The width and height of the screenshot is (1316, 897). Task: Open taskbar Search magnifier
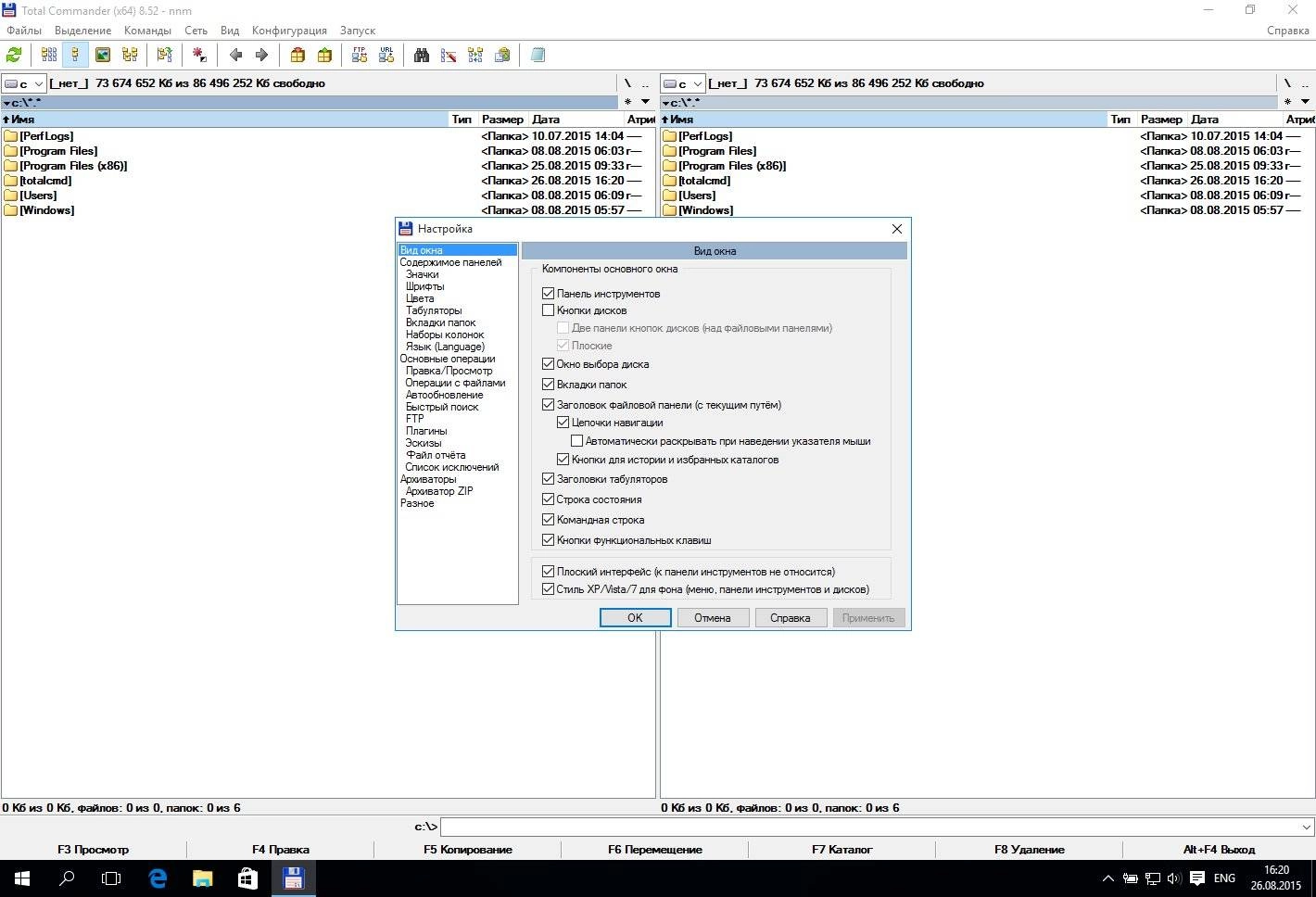(67, 878)
